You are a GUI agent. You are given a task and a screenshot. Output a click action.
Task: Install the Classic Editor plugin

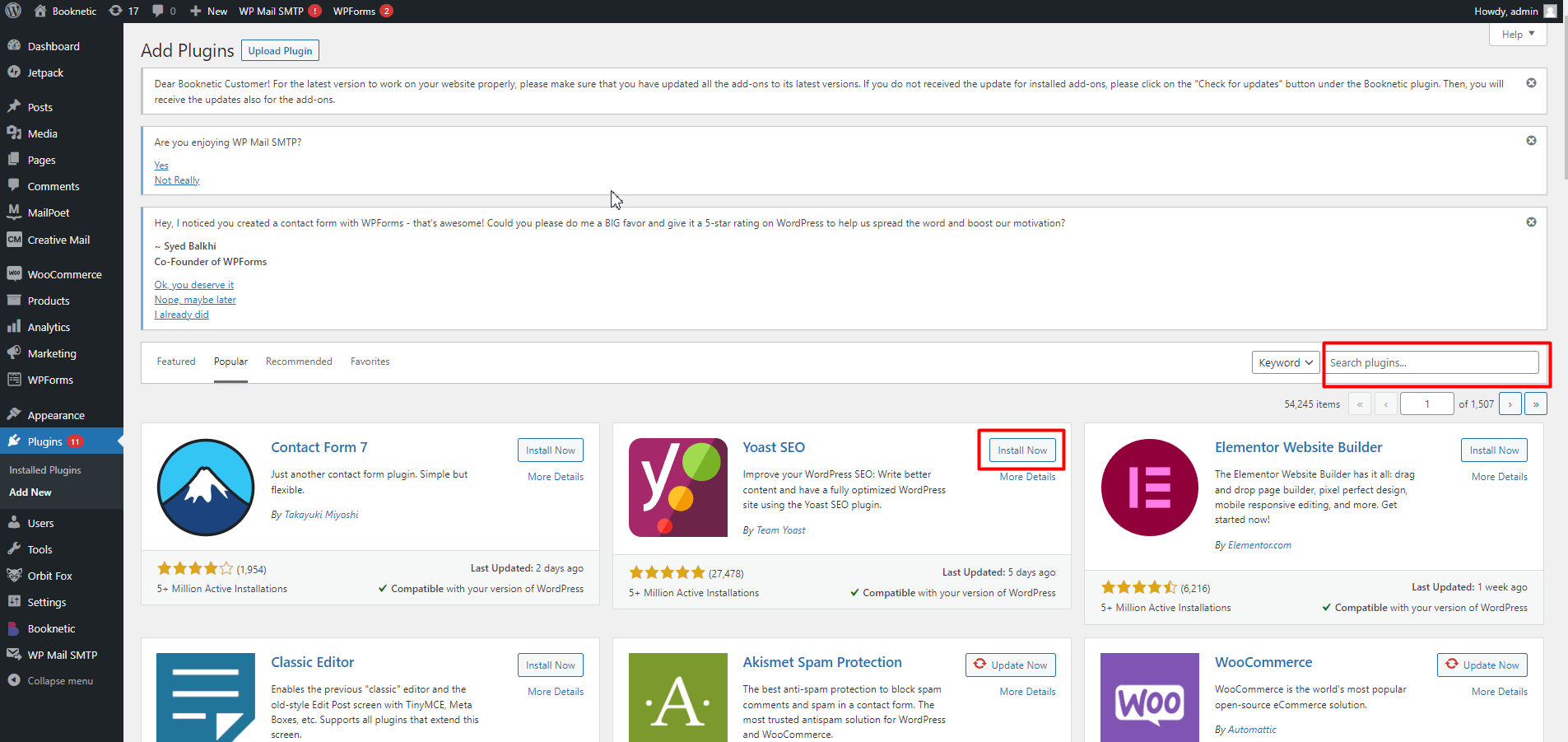pos(551,665)
